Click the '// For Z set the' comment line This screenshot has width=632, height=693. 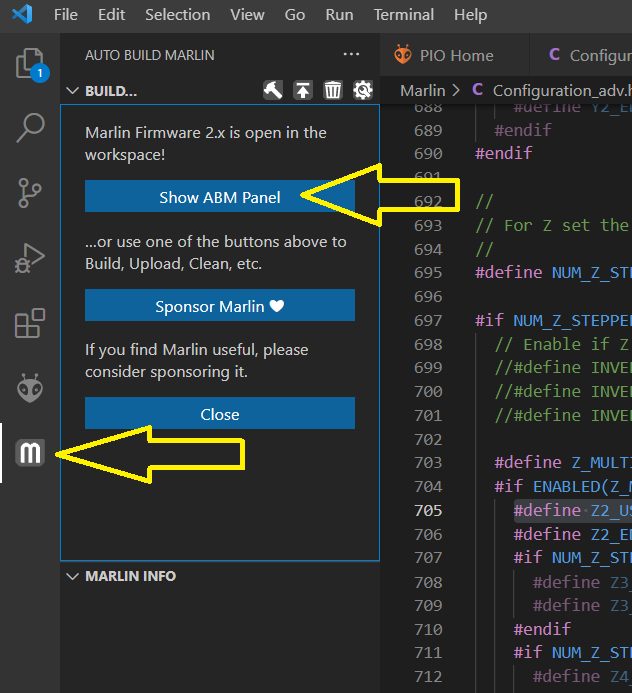[x=552, y=225]
